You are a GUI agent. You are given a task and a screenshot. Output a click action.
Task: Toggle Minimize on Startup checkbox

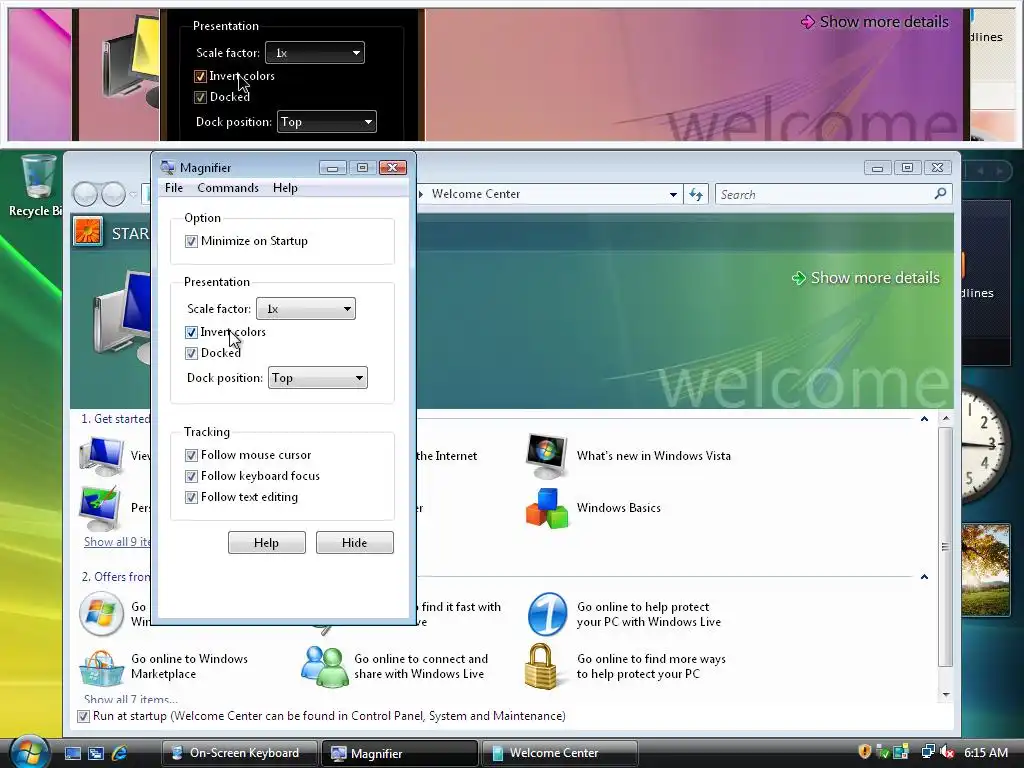pyautogui.click(x=191, y=241)
